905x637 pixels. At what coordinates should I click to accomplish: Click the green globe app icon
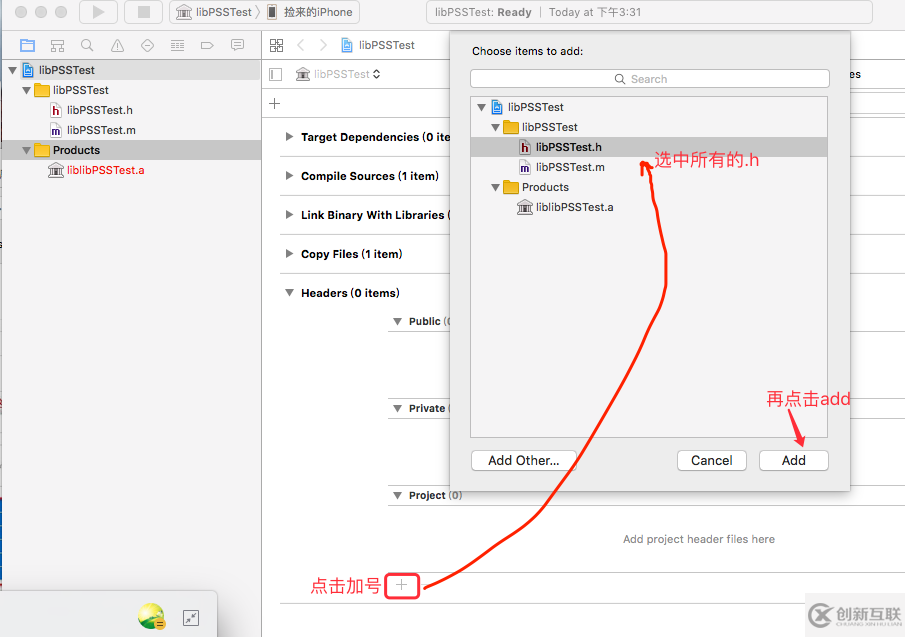(152, 616)
